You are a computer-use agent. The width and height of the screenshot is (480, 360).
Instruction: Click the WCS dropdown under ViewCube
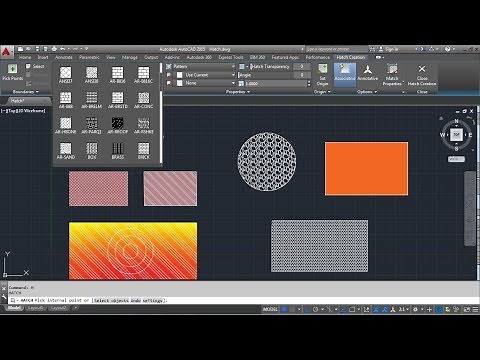coord(456,159)
